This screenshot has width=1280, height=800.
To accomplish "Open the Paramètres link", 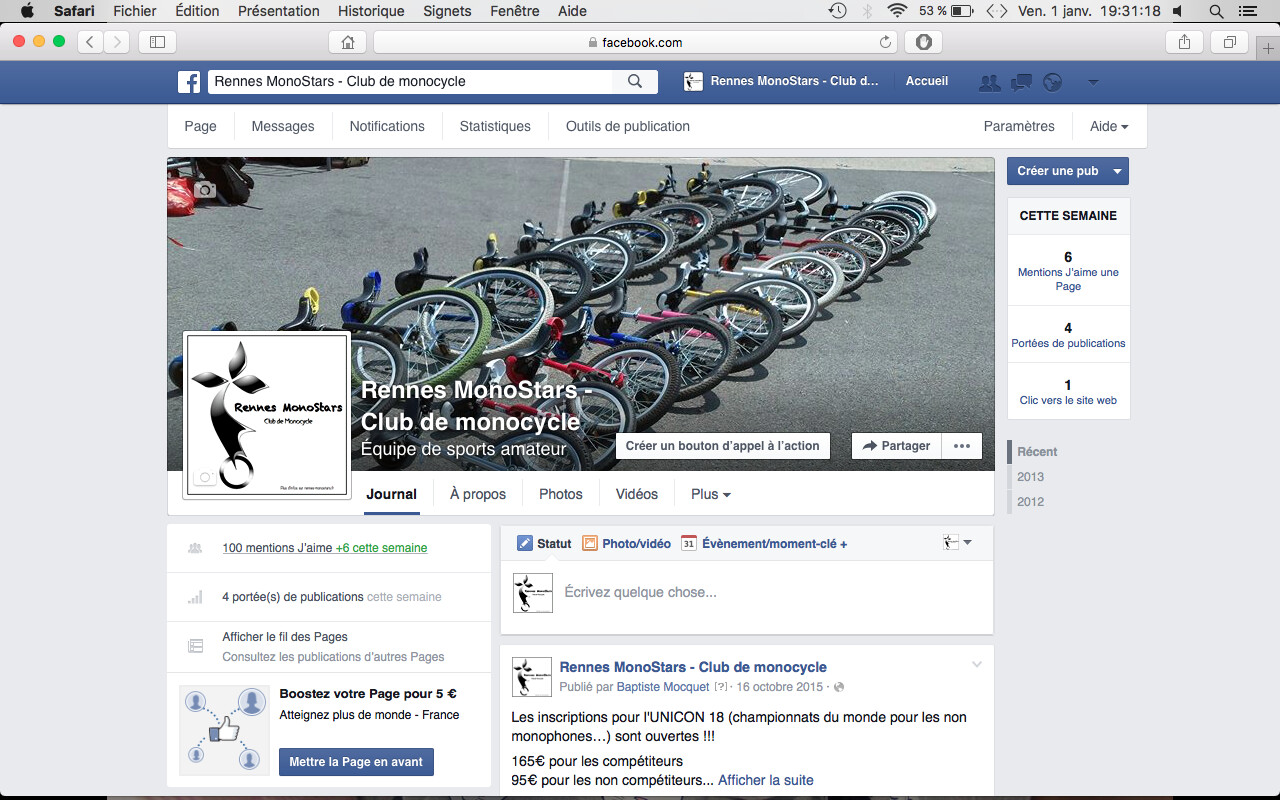I will click(1019, 126).
